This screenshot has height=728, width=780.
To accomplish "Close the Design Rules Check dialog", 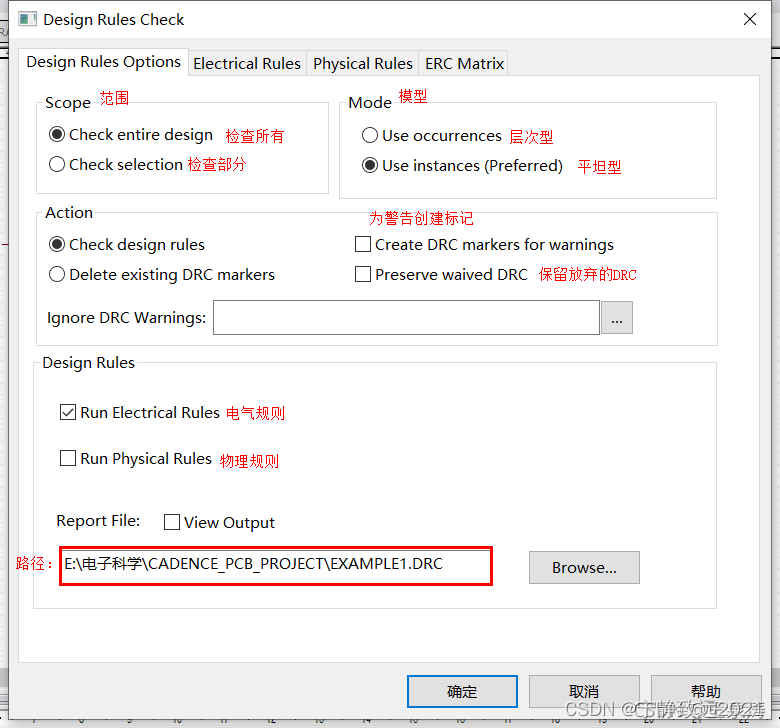I will (749, 19).
